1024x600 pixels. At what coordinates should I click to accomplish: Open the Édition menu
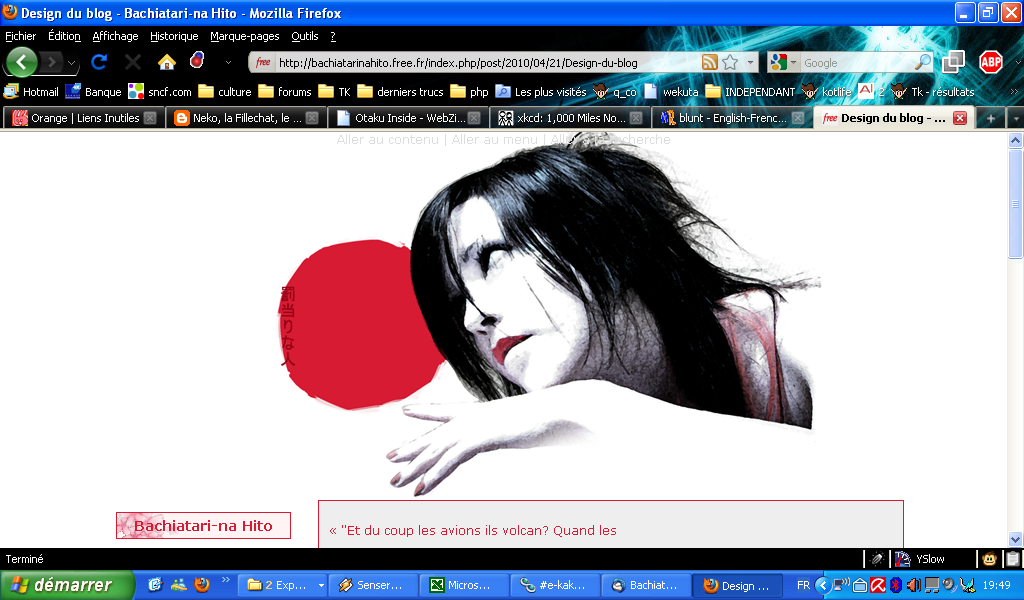64,36
